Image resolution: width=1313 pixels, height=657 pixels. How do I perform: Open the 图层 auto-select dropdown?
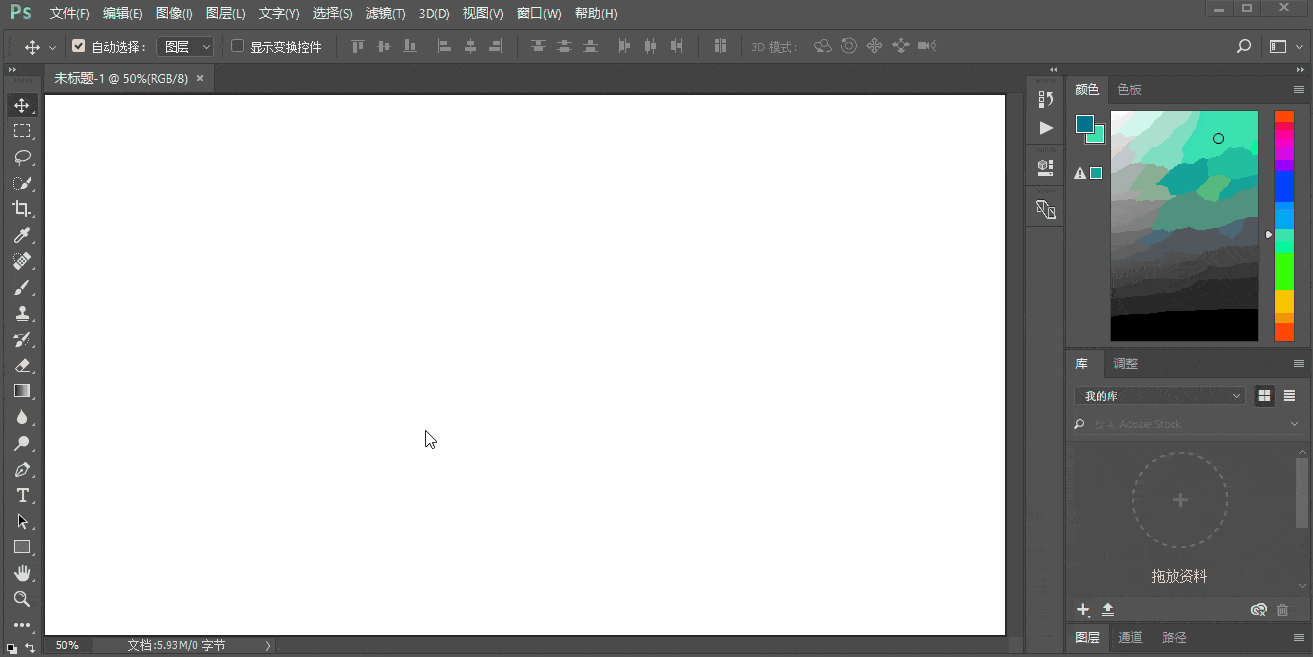186,46
